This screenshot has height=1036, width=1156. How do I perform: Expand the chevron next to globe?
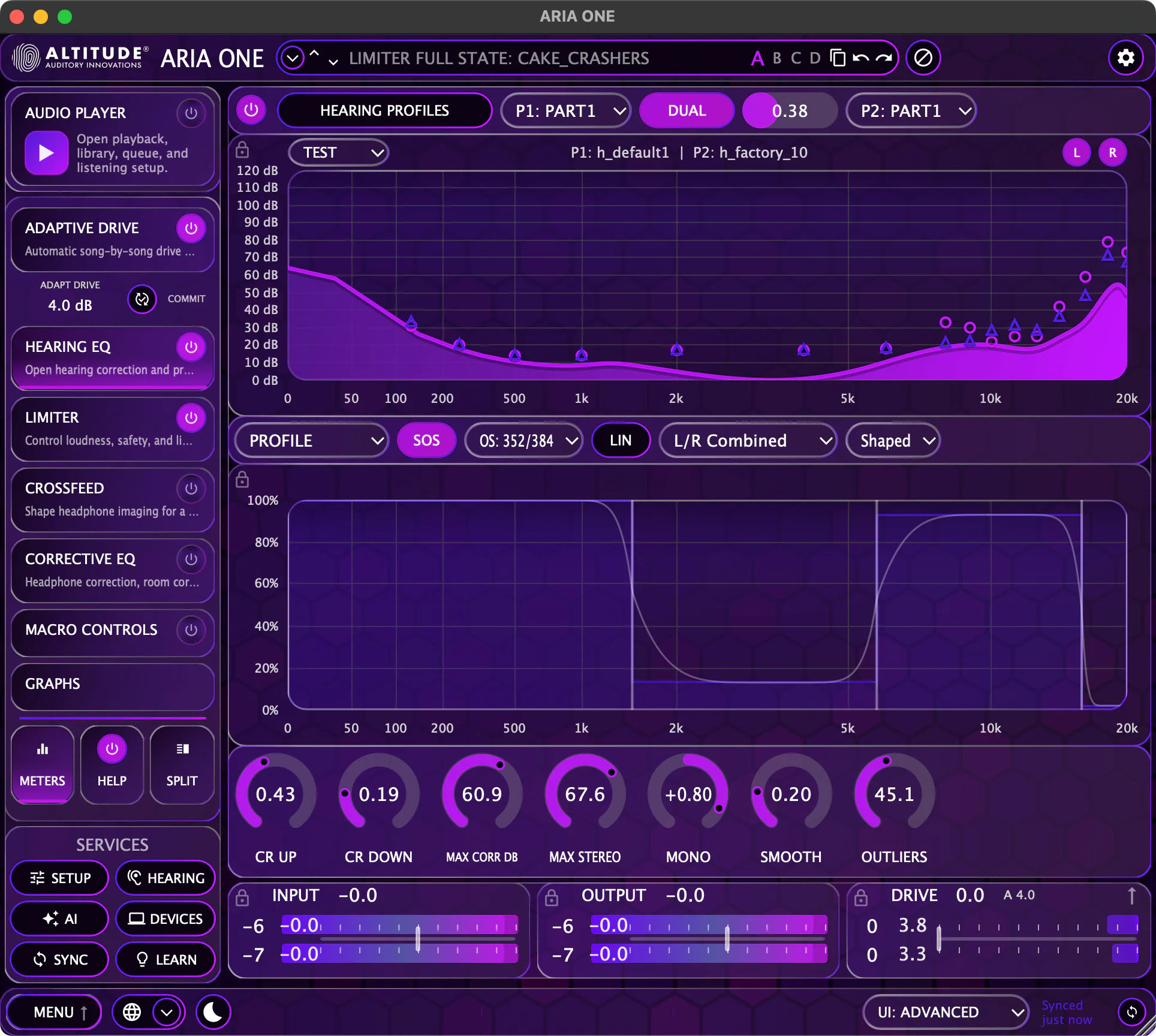pyautogui.click(x=167, y=1012)
